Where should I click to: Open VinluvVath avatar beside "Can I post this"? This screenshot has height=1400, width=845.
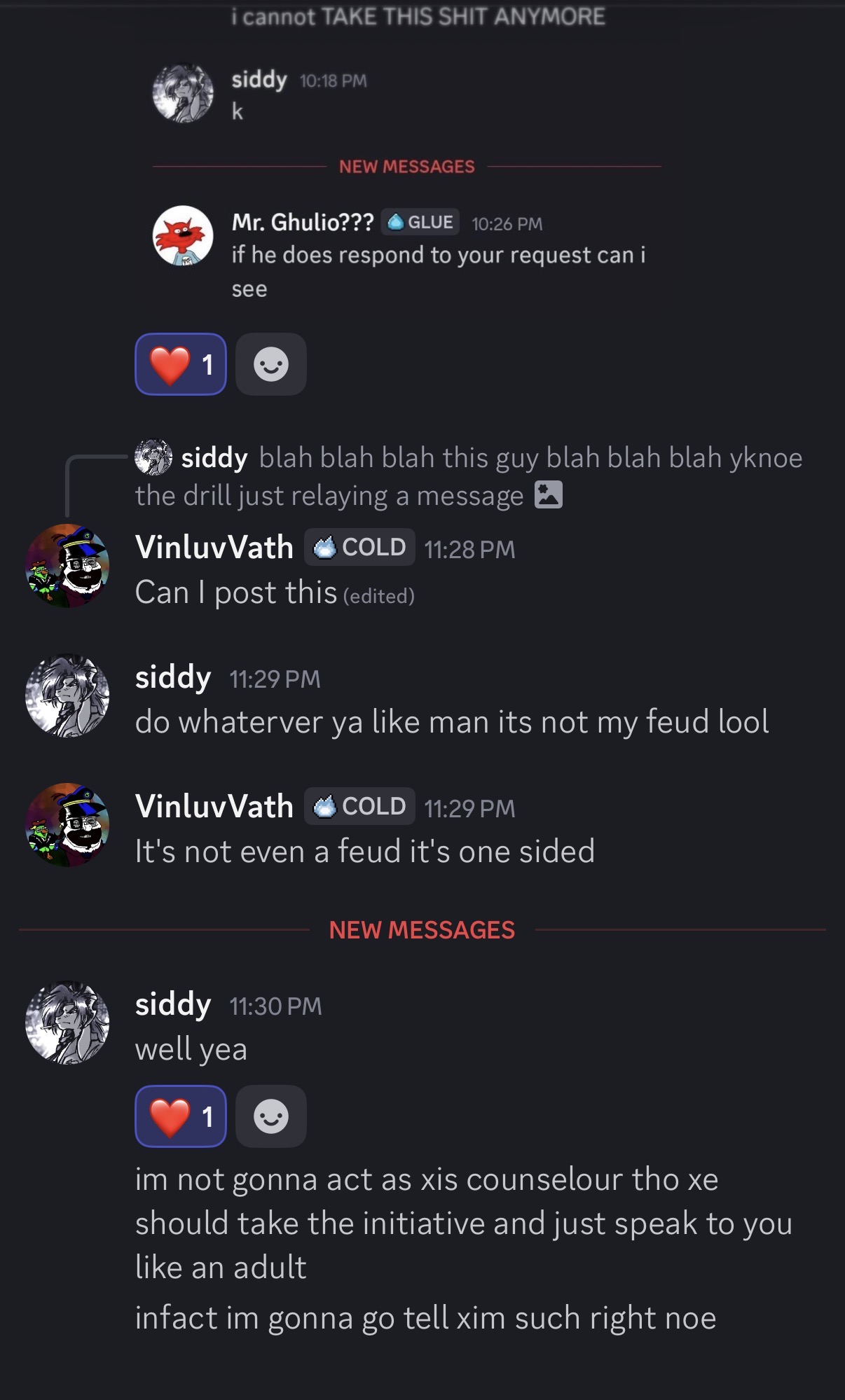pyautogui.click(x=67, y=566)
